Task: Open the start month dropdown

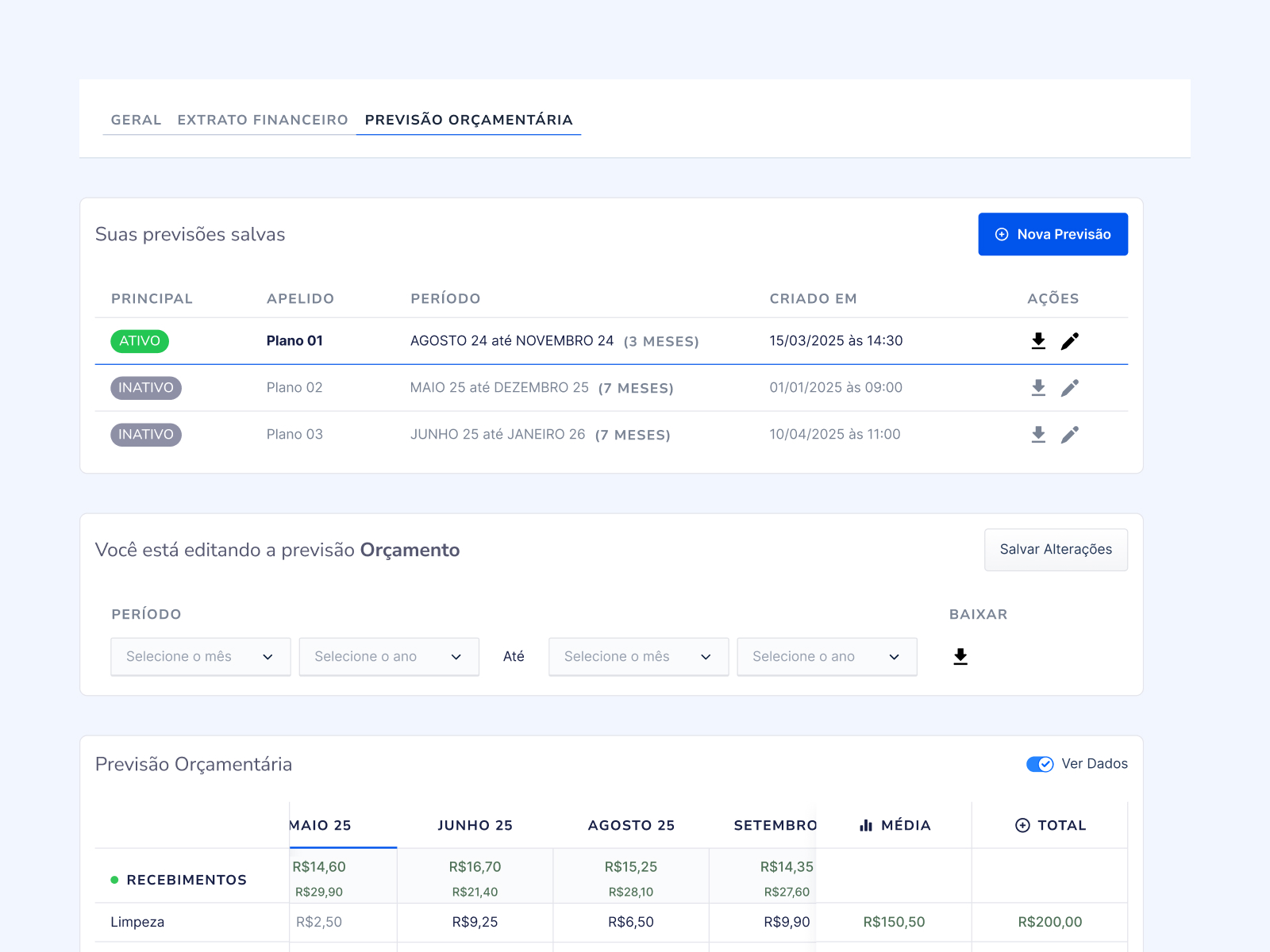Action: pos(201,657)
